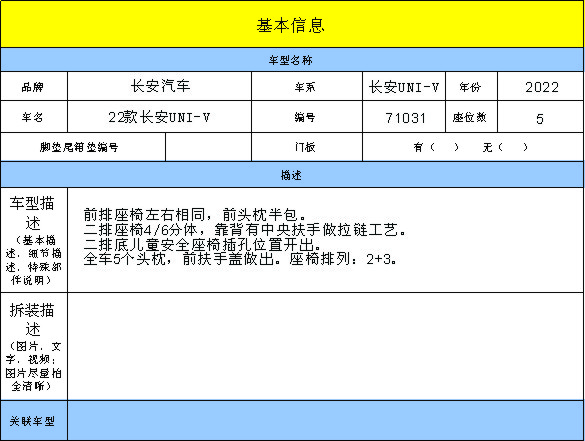Click the empty 脚垫尾箱垫编号 value cell

point(209,147)
